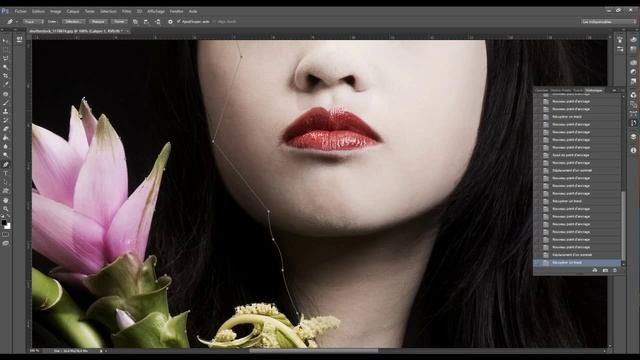Toggle Quick Mask mode

5,234
